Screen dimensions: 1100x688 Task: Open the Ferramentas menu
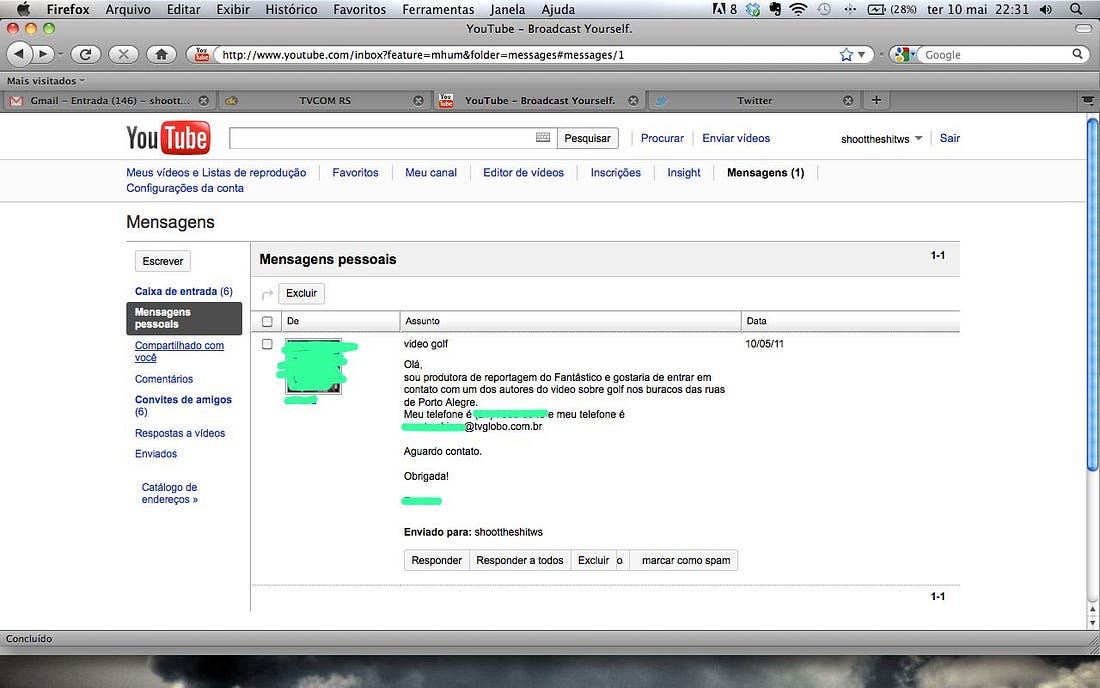pos(438,9)
